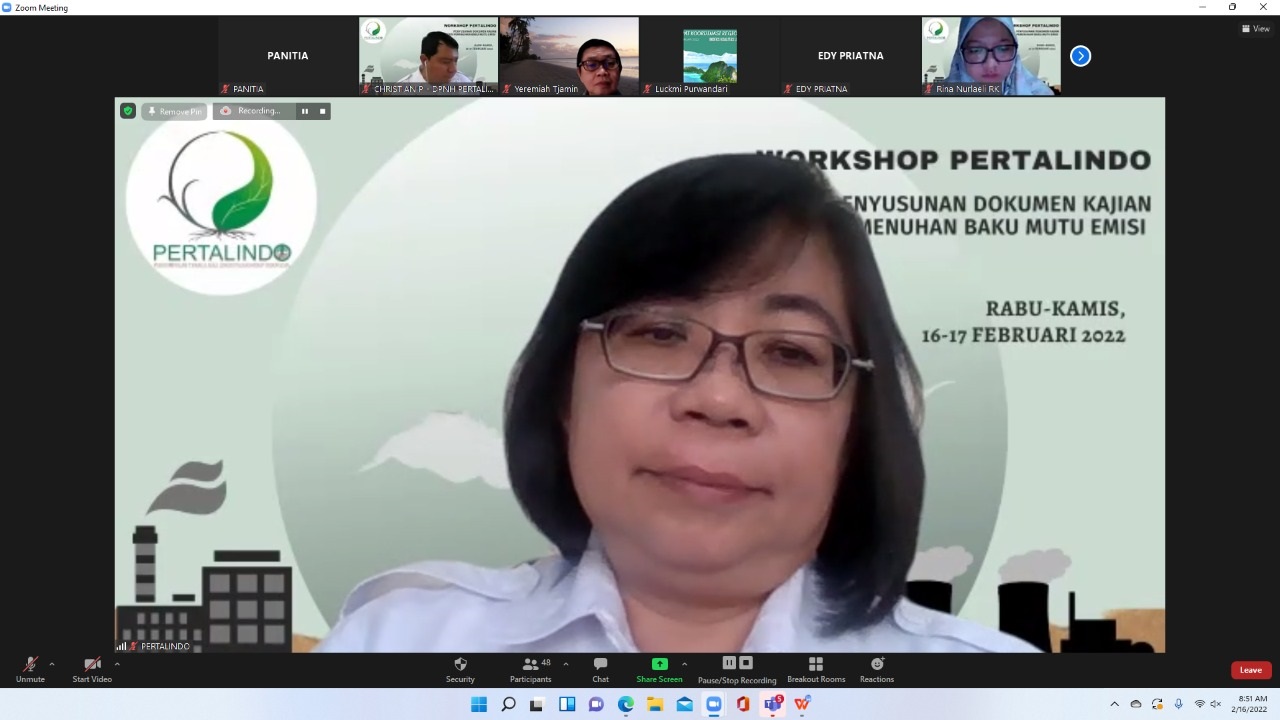Open the Participants panel
The height and width of the screenshot is (720, 1280).
click(530, 669)
